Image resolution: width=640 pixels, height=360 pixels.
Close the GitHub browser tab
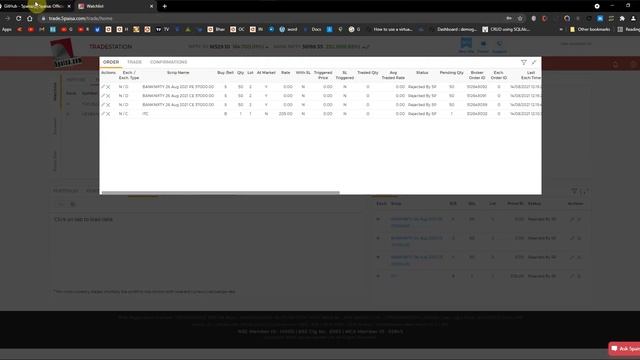[69, 6]
